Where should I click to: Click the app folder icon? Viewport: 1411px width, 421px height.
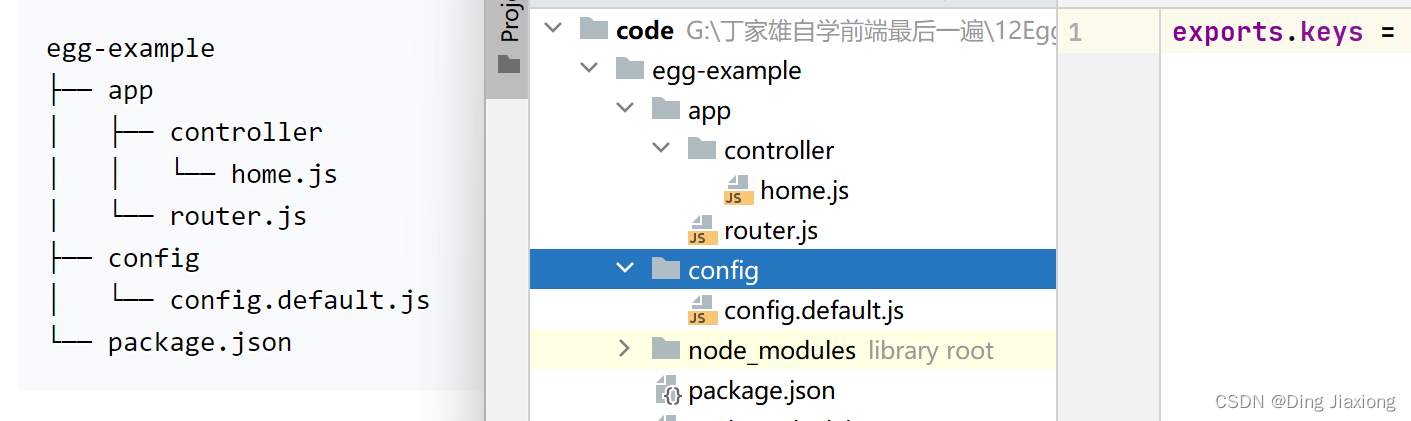pyautogui.click(x=666, y=109)
